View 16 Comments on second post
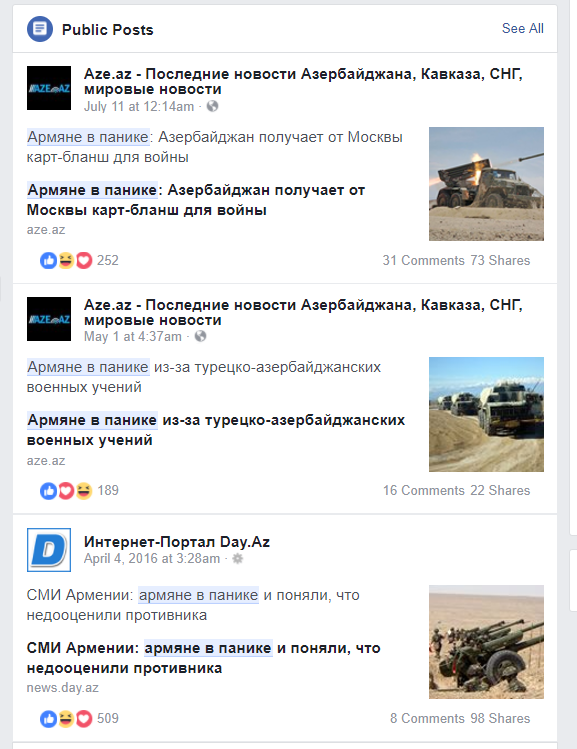This screenshot has height=749, width=577. pos(423,491)
